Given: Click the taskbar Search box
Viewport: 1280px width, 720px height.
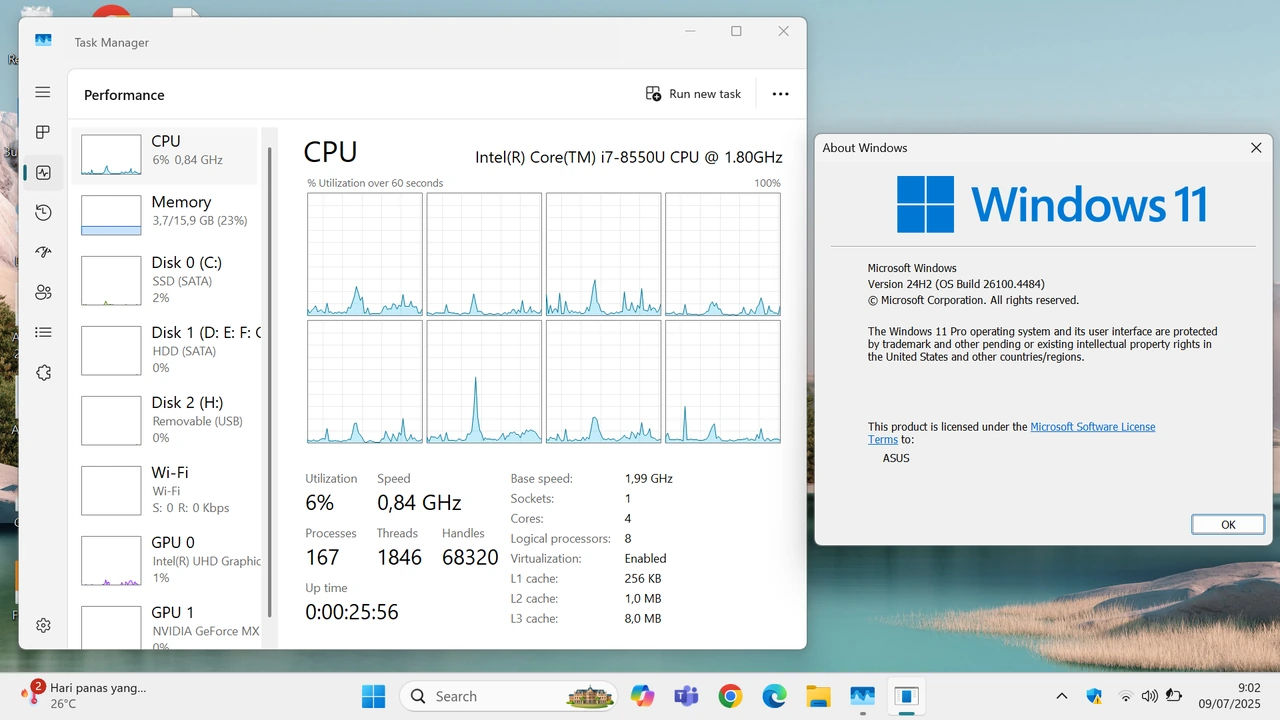Looking at the screenshot, I should click(508, 696).
